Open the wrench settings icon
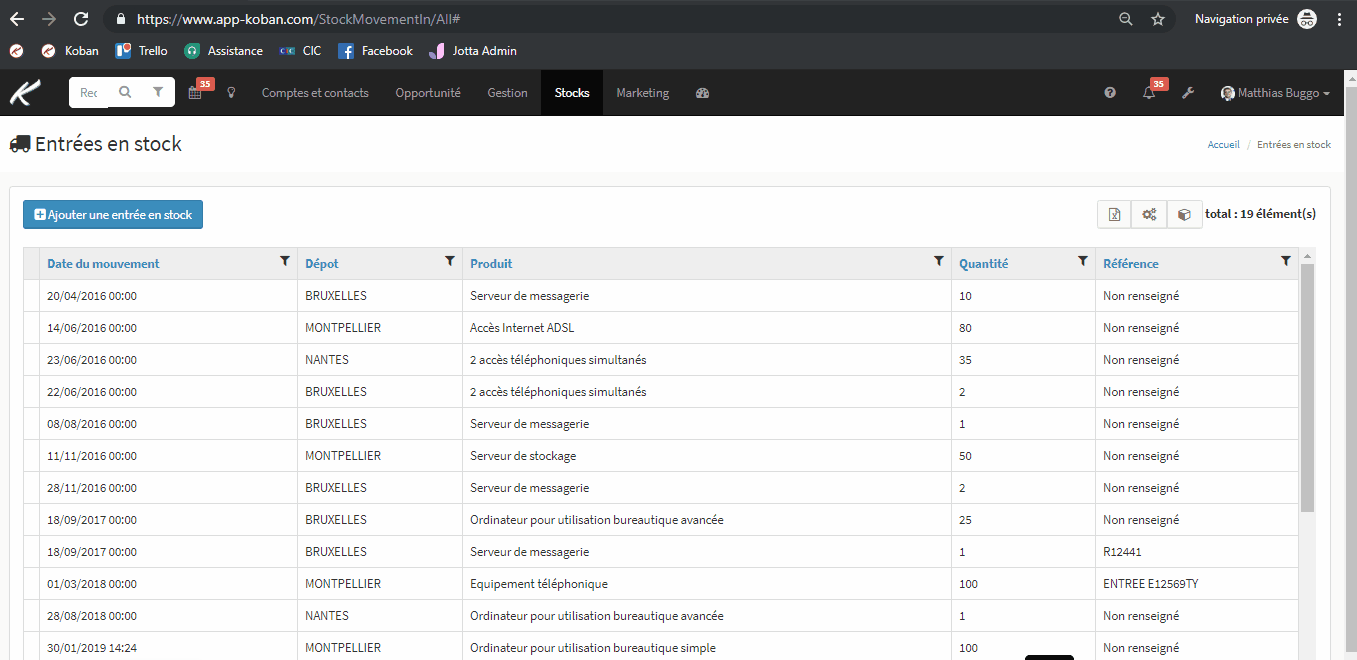Screen dimensions: 1357x660 pos(1188,93)
